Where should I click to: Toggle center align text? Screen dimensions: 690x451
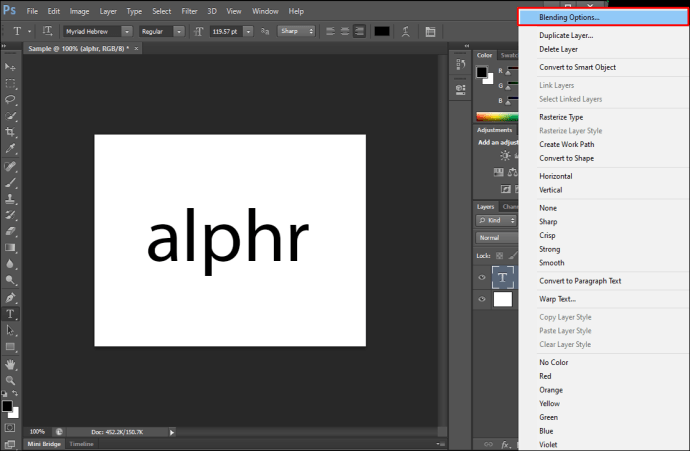click(x=345, y=31)
